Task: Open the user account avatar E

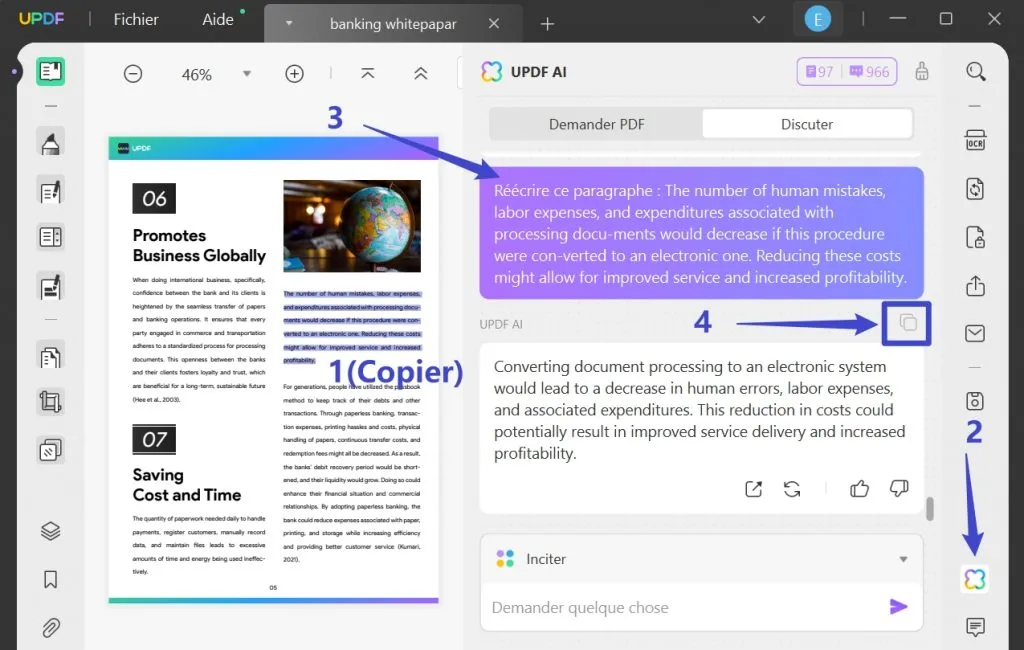Action: point(818,19)
